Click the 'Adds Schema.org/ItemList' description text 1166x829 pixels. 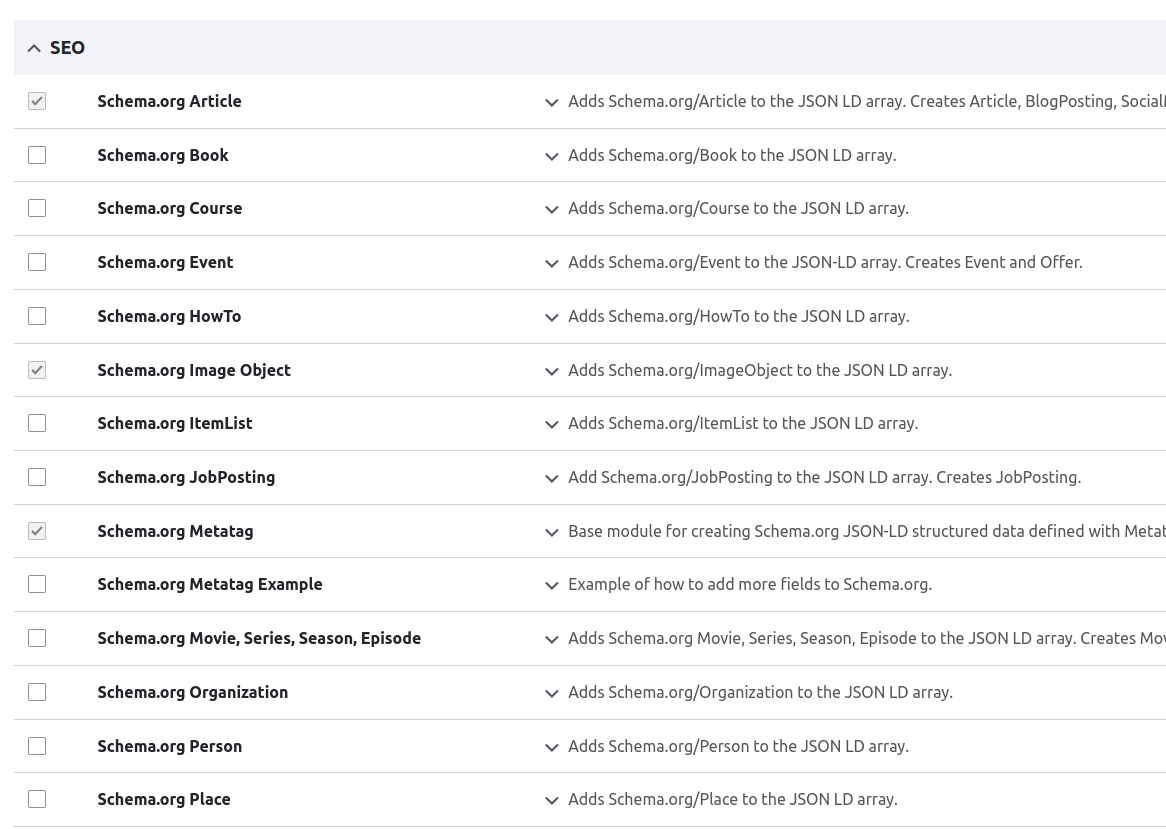[743, 423]
